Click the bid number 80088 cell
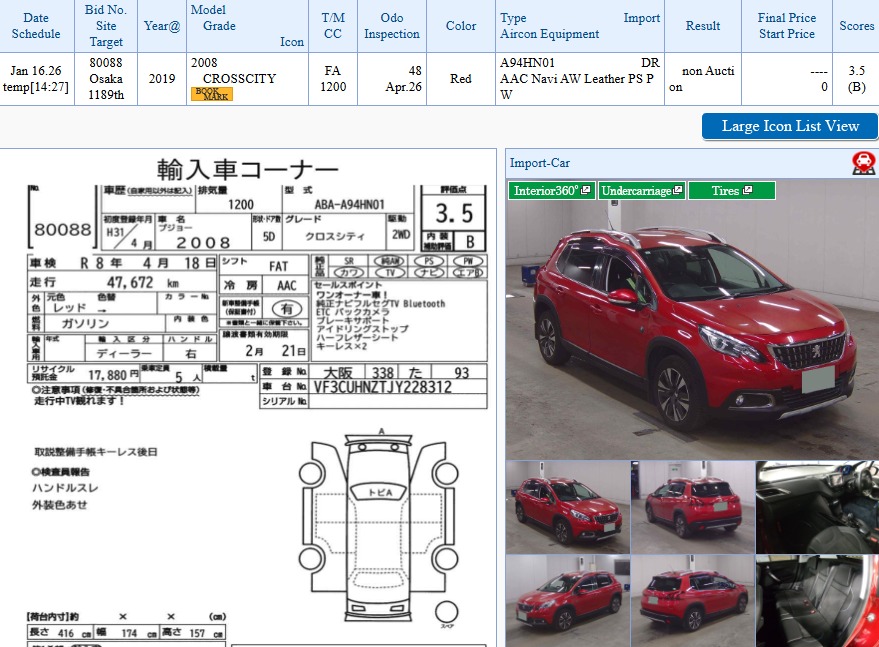The image size is (879, 647). 105,79
